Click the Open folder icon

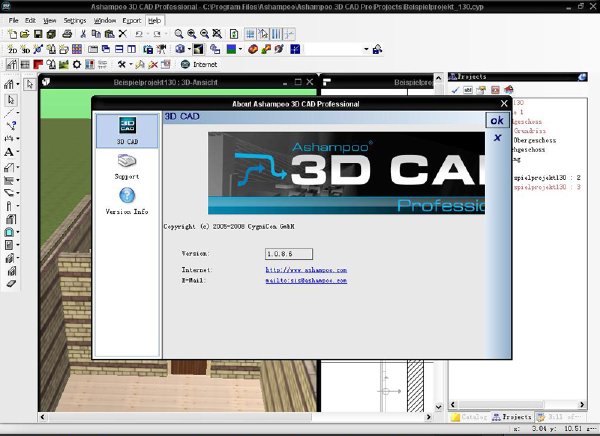tap(24, 34)
